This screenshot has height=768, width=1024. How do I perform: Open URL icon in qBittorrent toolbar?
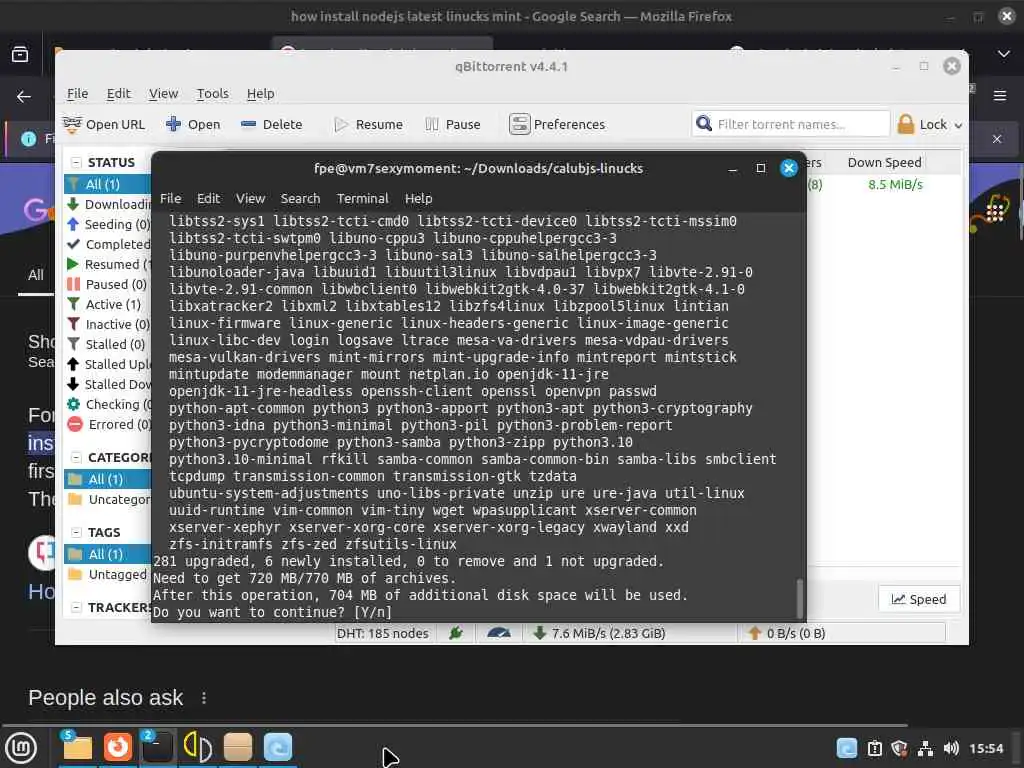[72, 124]
